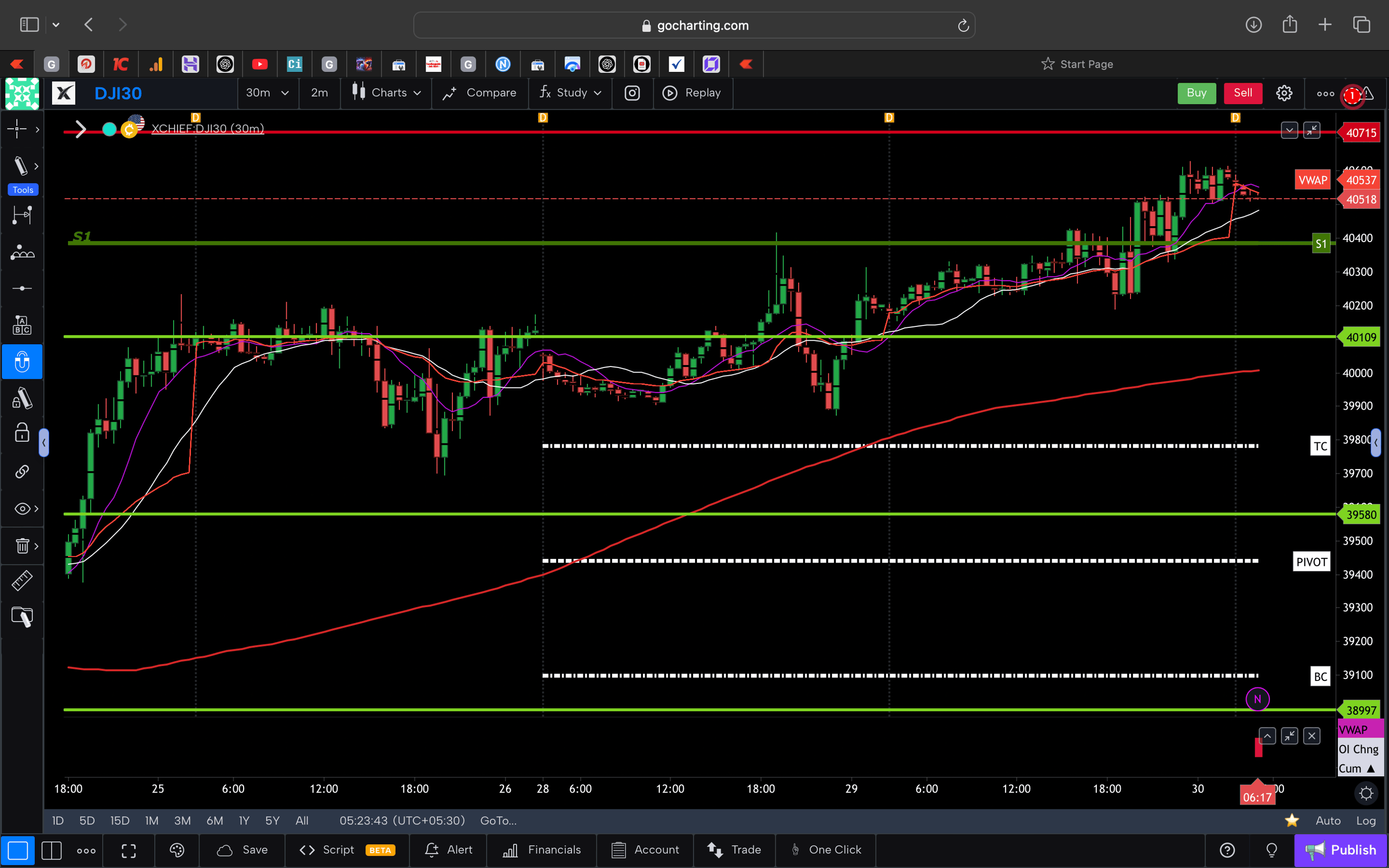Image resolution: width=1389 pixels, height=868 pixels.
Task: Toggle drawings visibility with the eye icon
Action: click(x=22, y=508)
